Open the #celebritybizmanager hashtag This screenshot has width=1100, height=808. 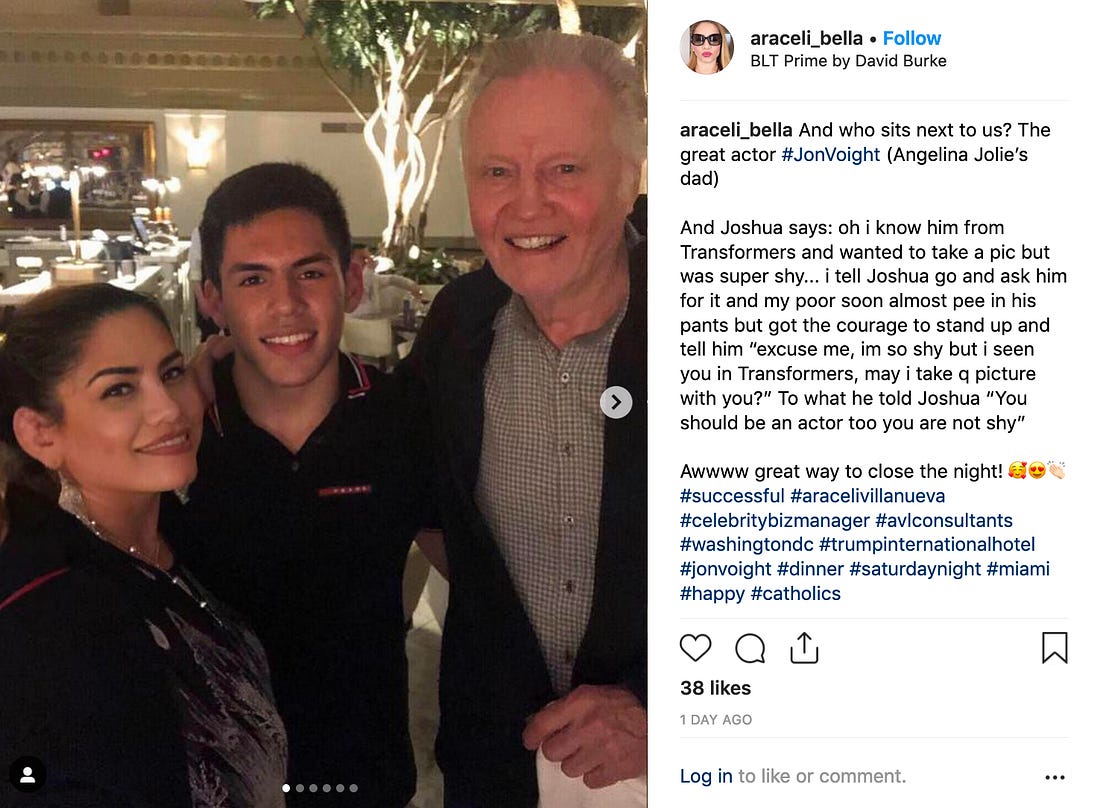tap(774, 520)
